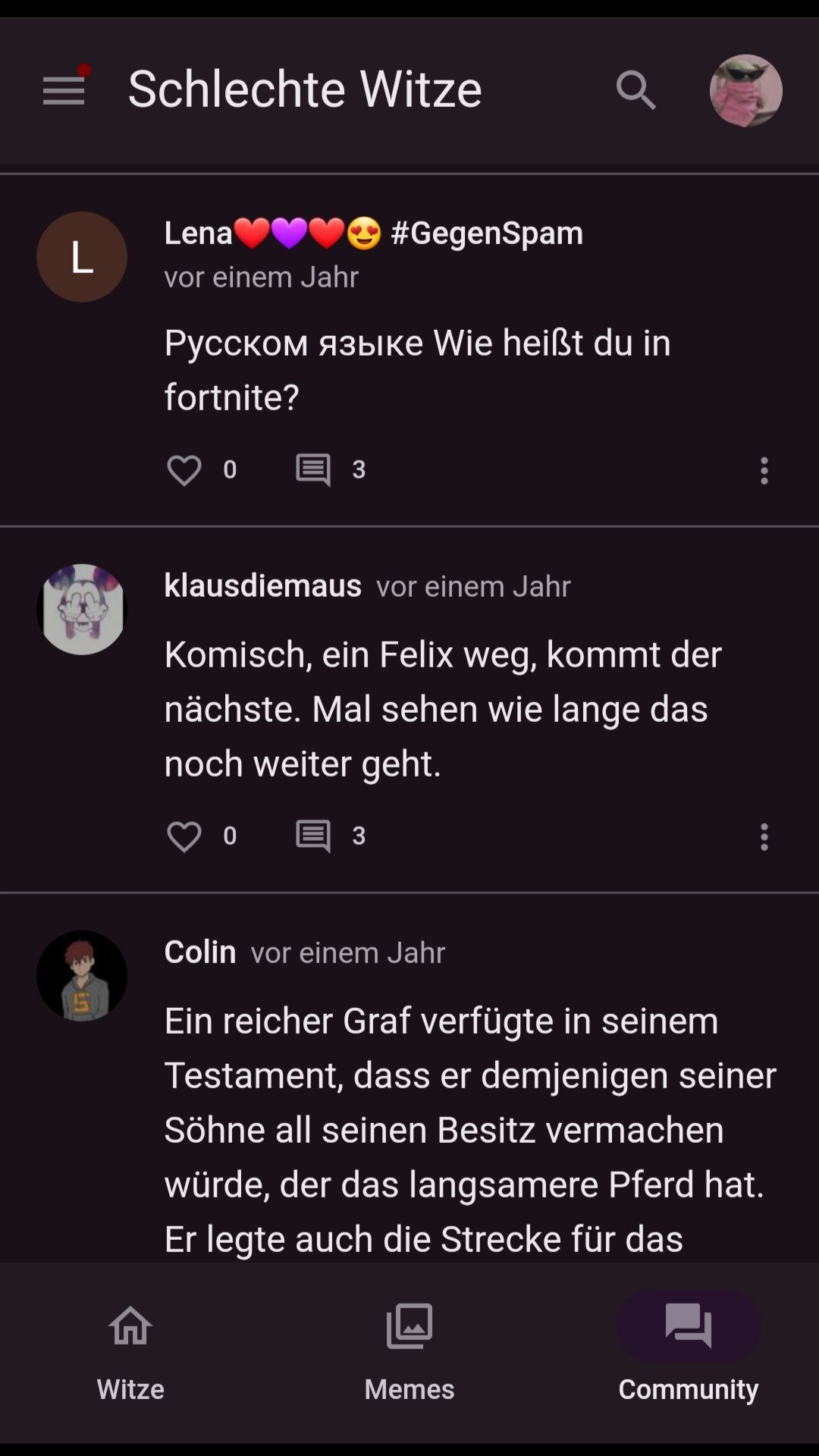Like Lena's Fortnite post

coord(184,470)
